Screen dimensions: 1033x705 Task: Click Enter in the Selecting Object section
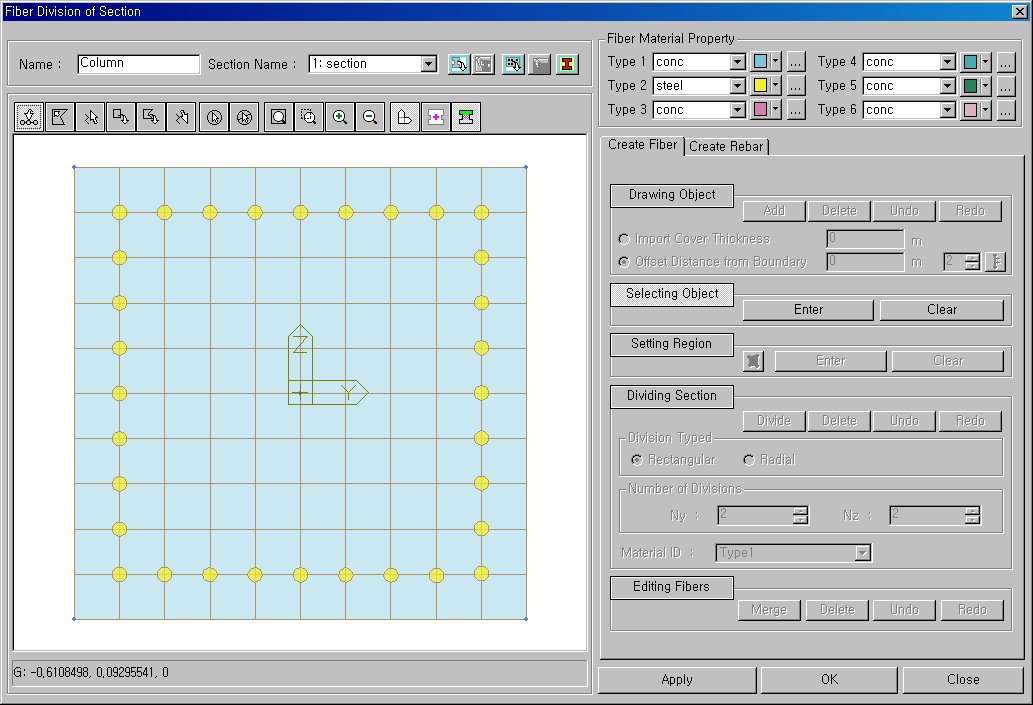pos(808,310)
